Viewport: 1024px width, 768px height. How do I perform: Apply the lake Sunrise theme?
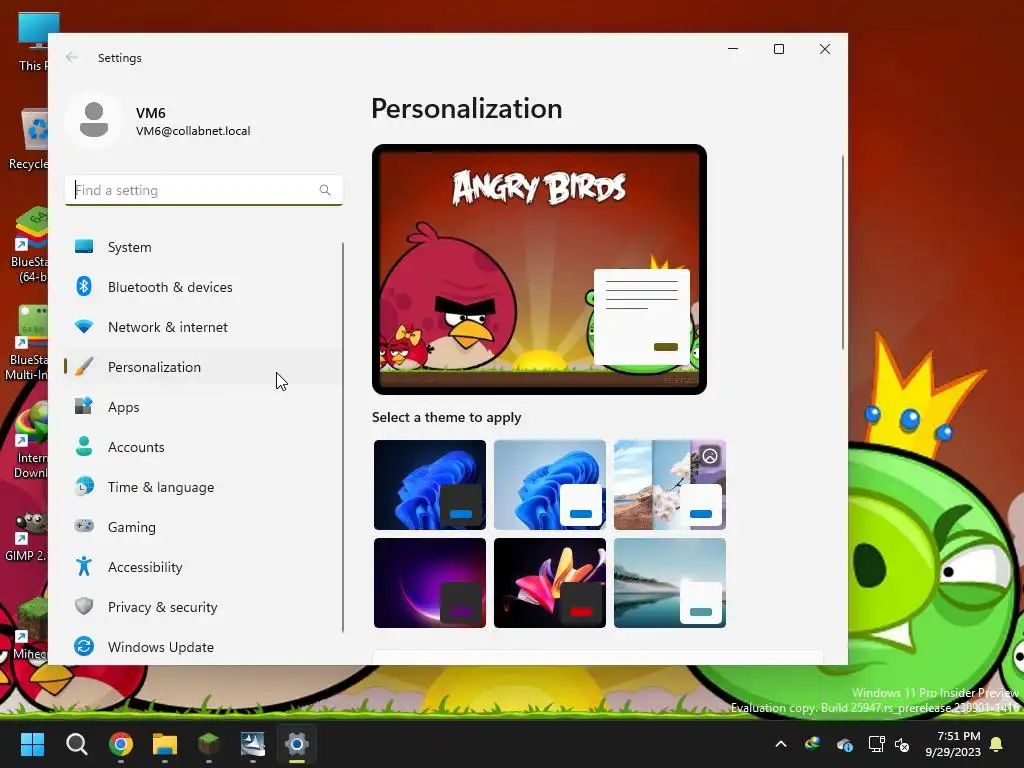(670, 583)
